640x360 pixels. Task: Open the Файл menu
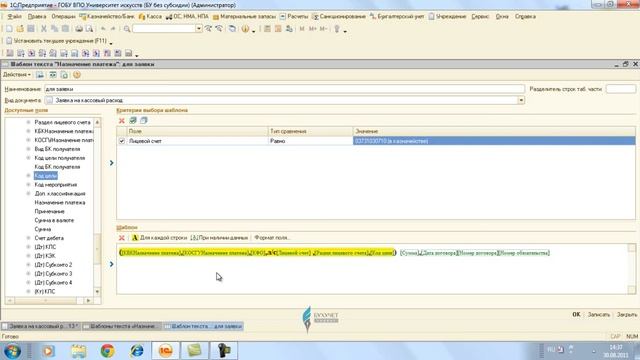(14, 17)
